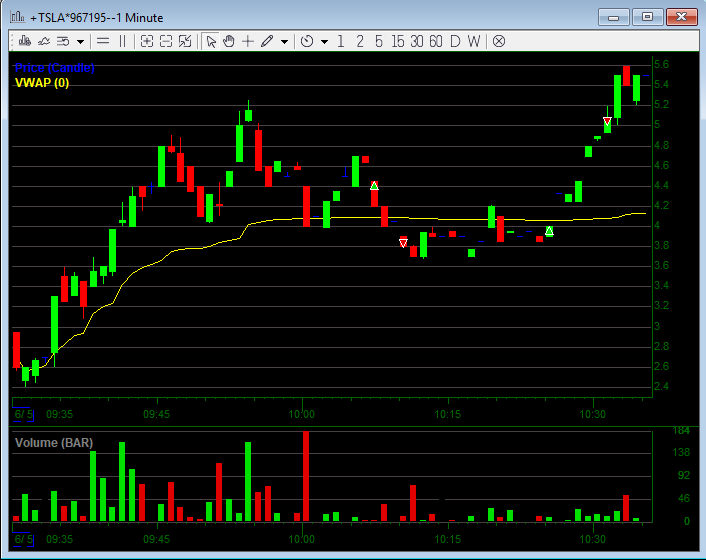Select the crosshair cursor tool
Image resolution: width=706 pixels, height=560 pixels.
pos(248,41)
